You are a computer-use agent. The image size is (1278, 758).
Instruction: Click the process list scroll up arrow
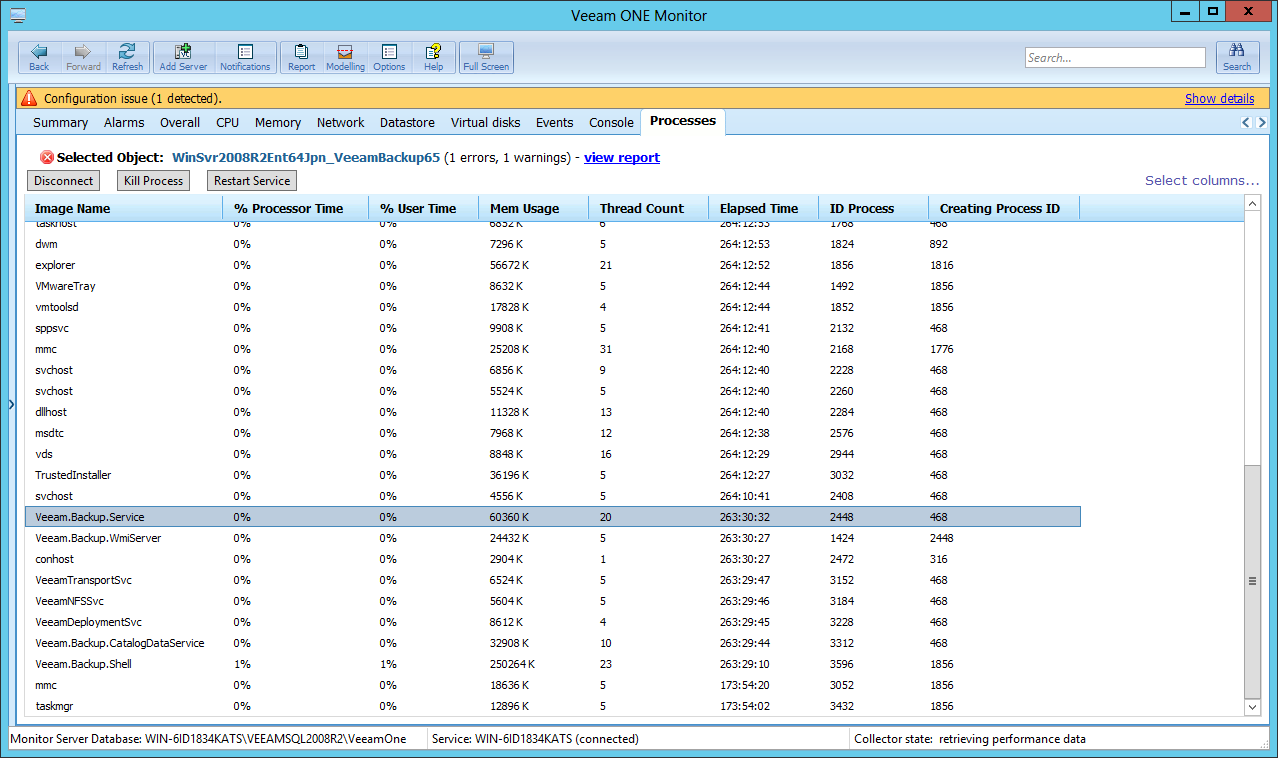tap(1252, 204)
